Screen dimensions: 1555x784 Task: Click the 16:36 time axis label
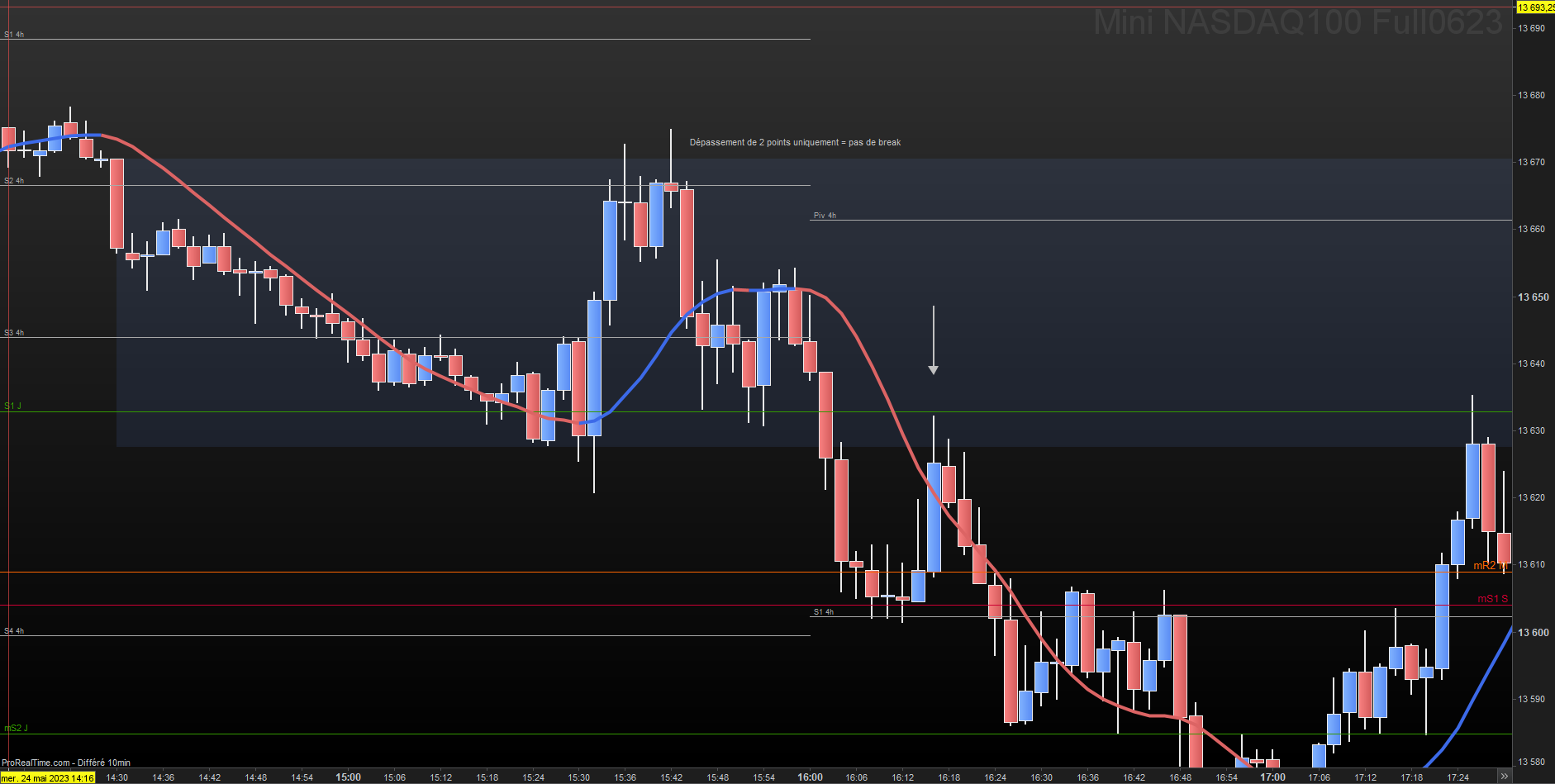click(1088, 777)
